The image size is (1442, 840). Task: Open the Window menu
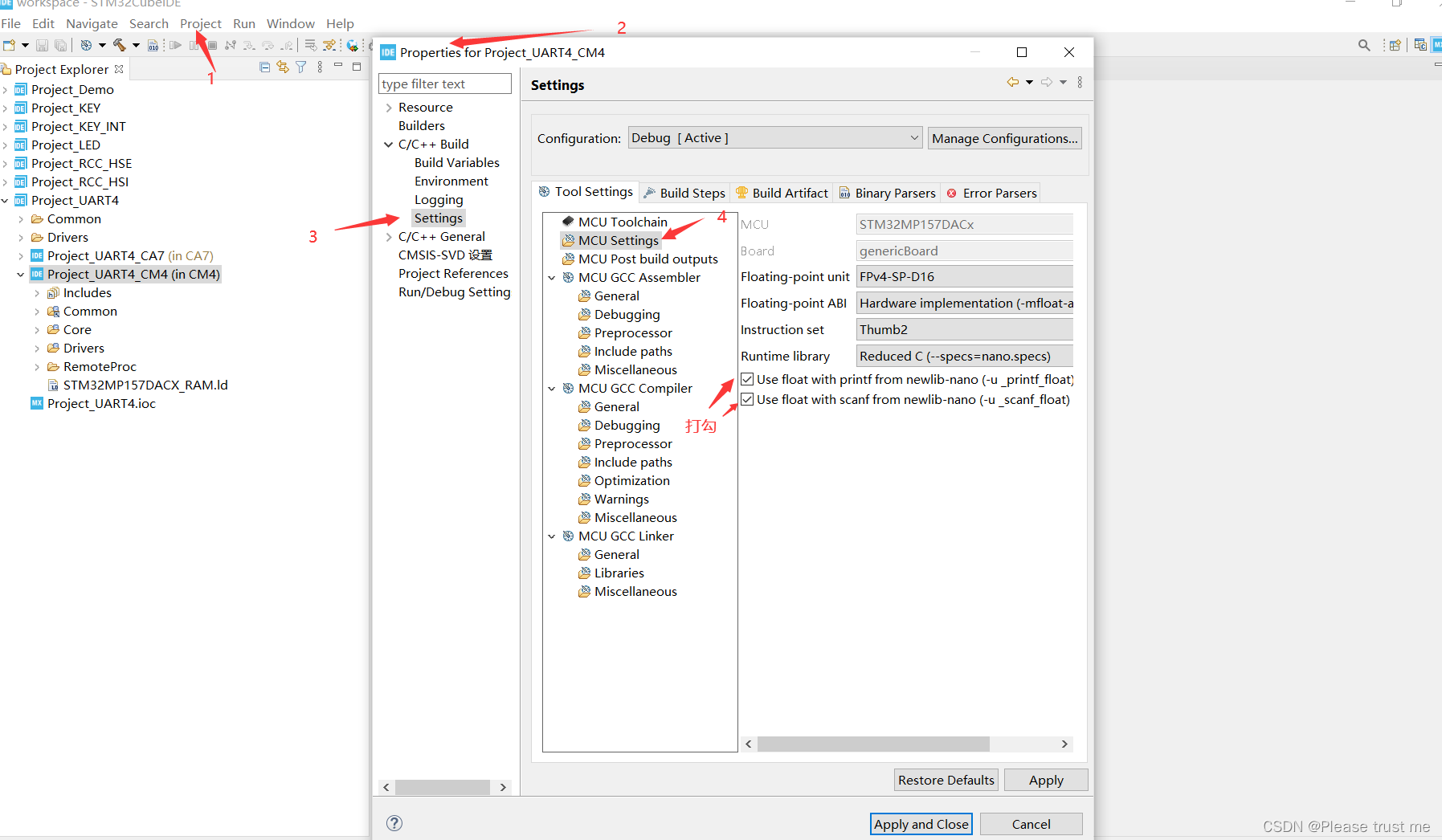click(291, 23)
